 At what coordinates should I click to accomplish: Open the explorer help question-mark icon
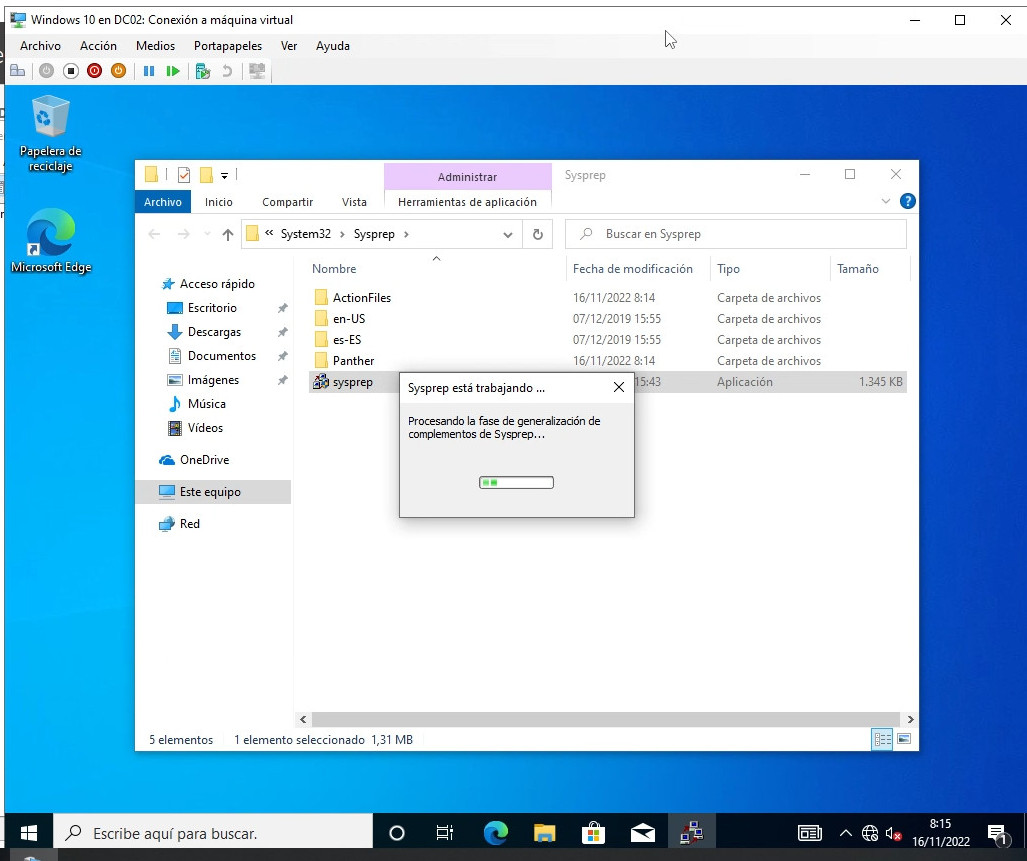point(908,201)
